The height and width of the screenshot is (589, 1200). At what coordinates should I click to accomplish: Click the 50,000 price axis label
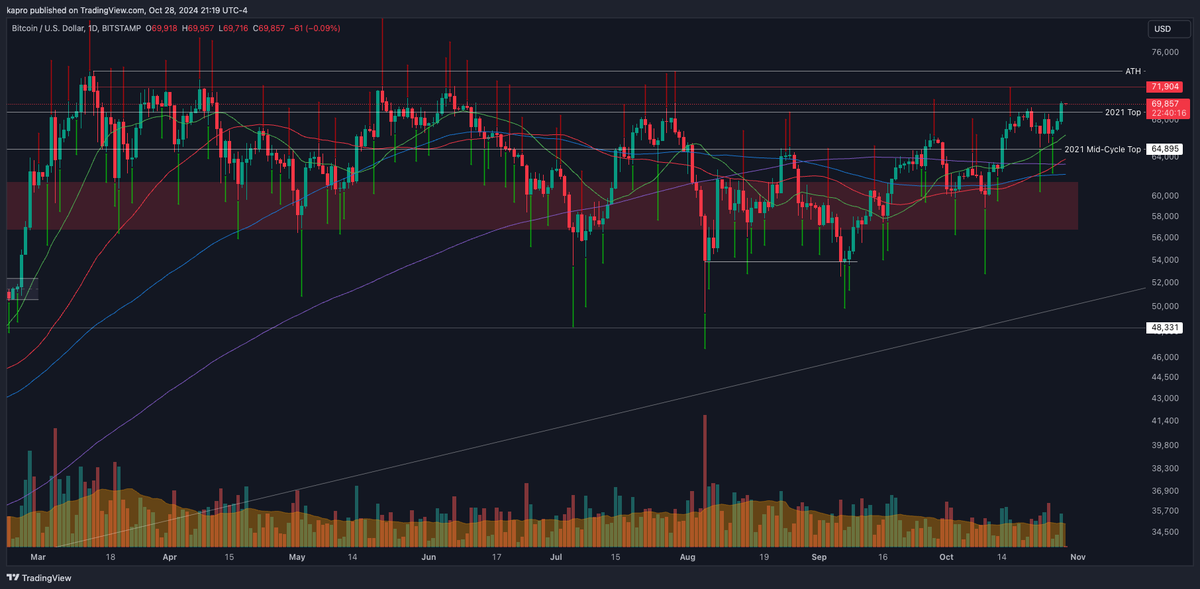(x=1163, y=306)
